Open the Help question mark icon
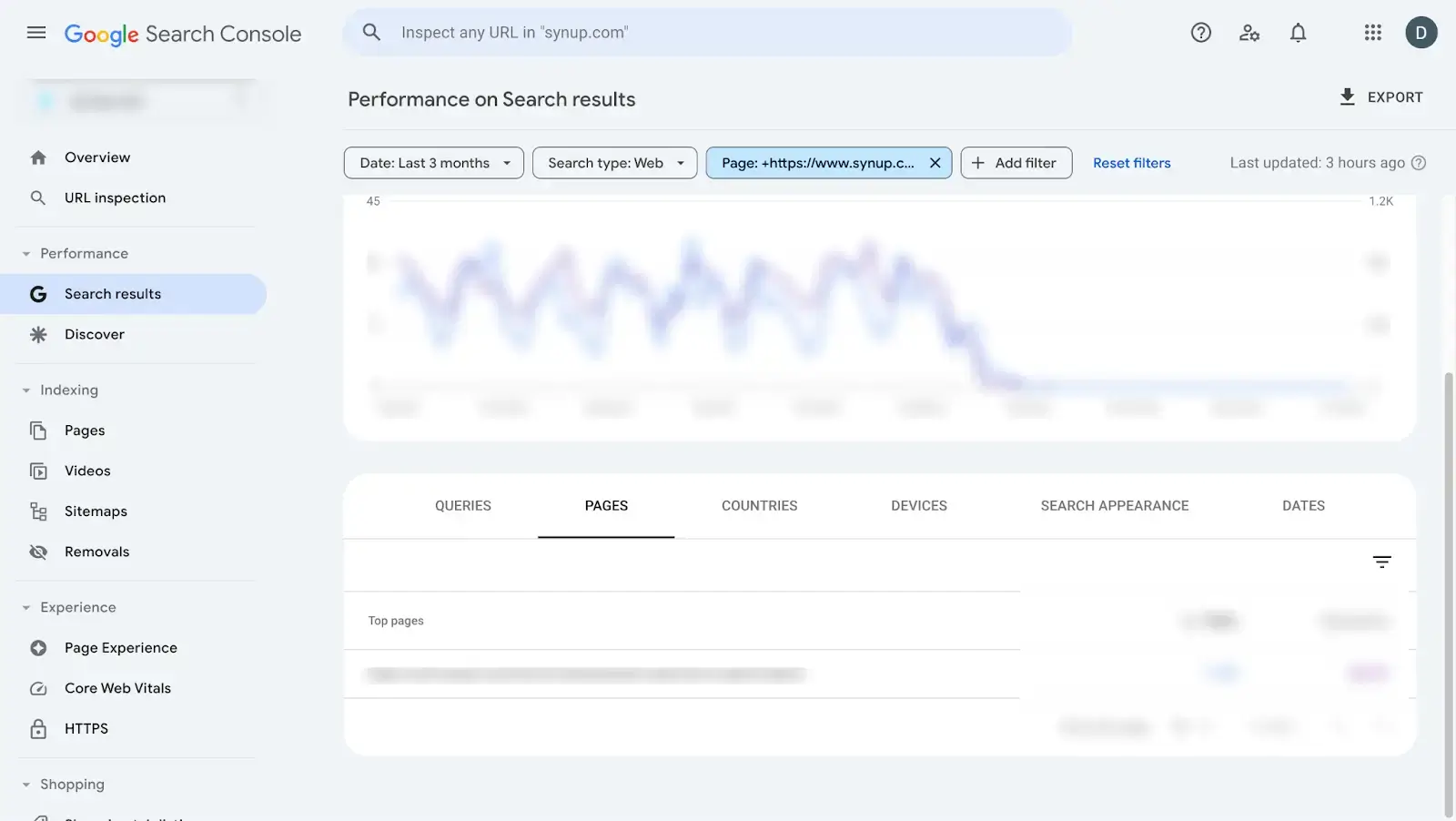 [x=1201, y=33]
